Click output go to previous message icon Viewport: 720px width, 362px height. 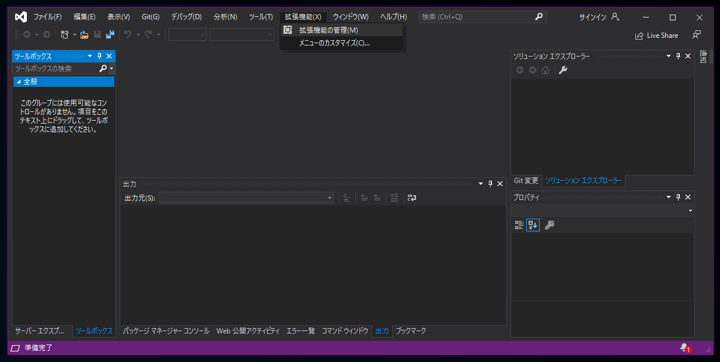tap(364, 198)
